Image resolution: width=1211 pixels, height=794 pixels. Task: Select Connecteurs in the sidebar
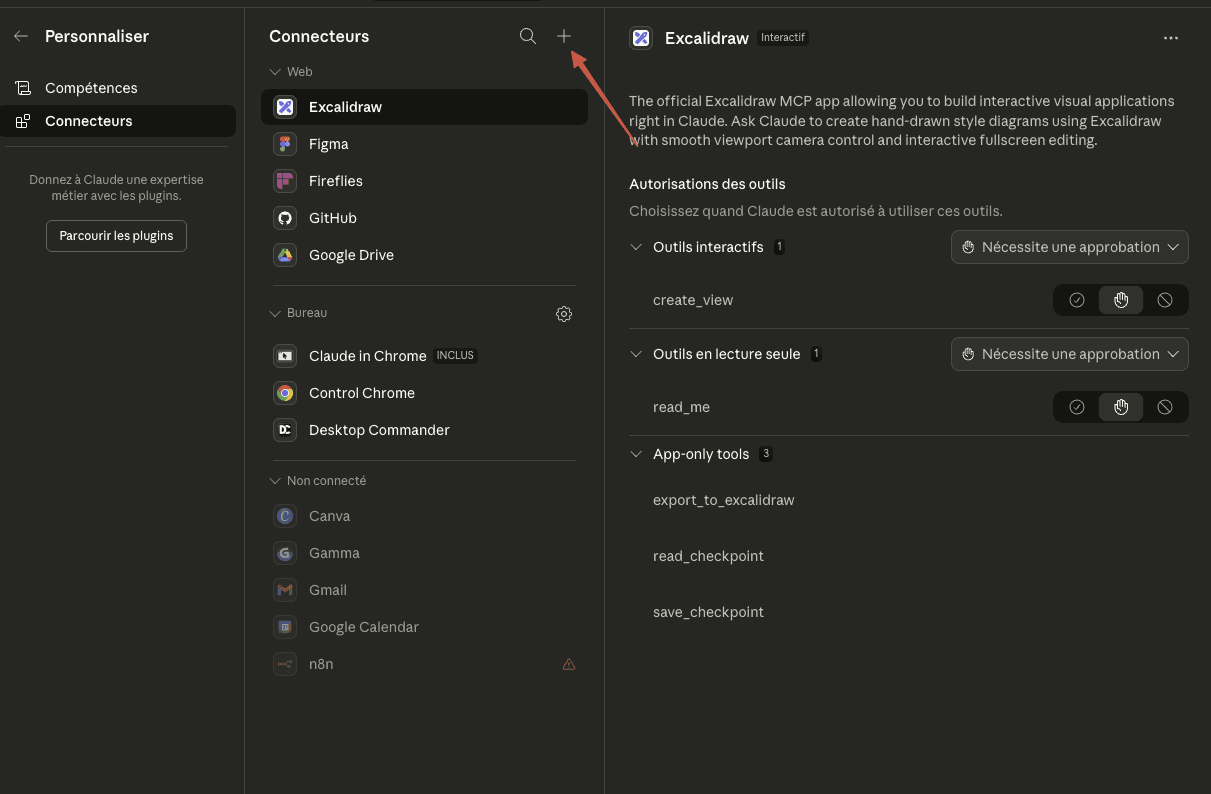pyautogui.click(x=88, y=121)
